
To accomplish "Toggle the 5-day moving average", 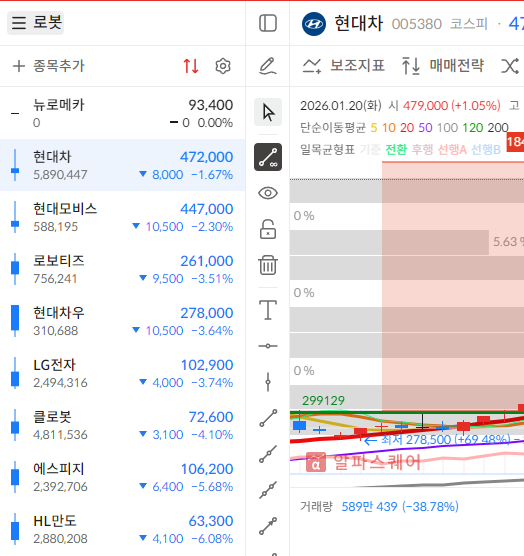I will click(374, 128).
